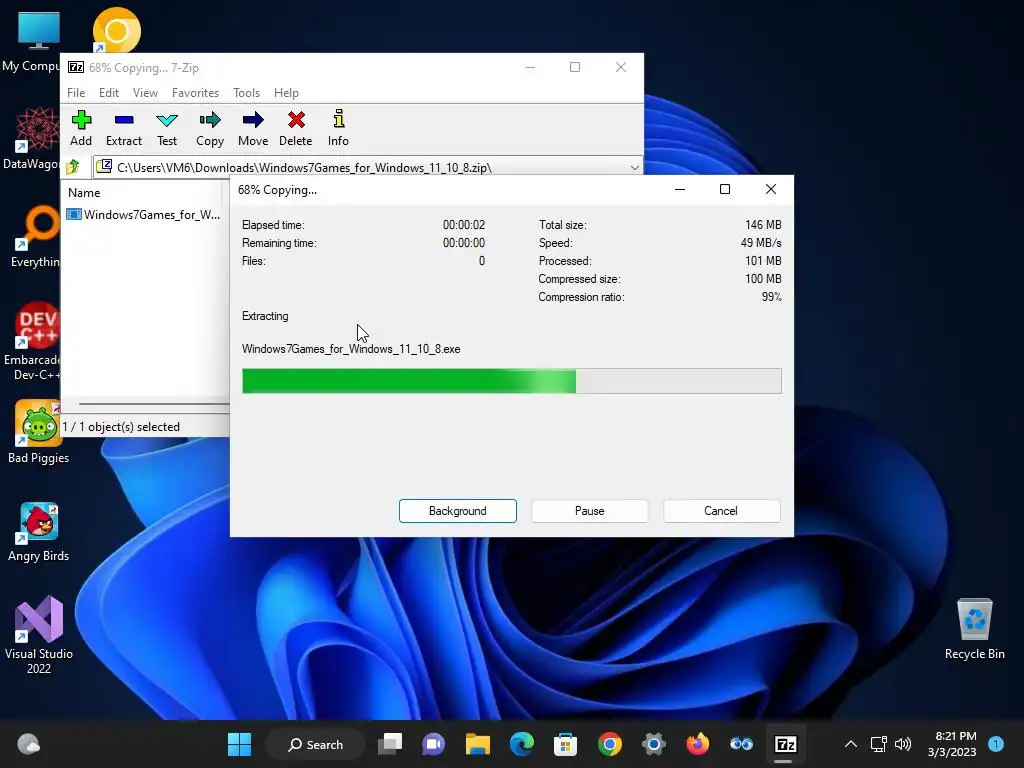Screen dimensions: 1024x768
Task: Click the Extract toolbar icon
Action: [123, 128]
